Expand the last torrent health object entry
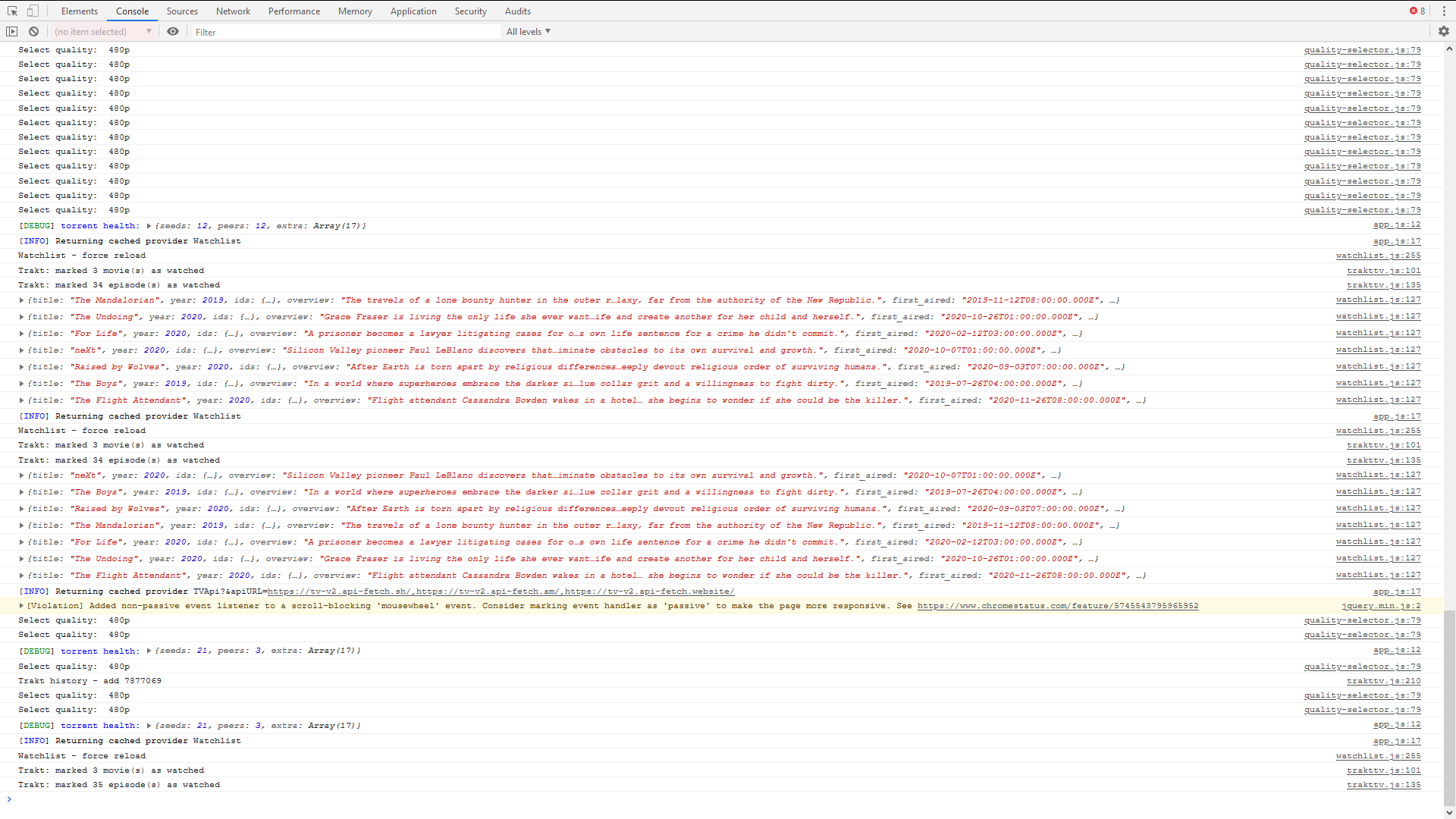Viewport: 1456px width, 819px height. pos(149,726)
